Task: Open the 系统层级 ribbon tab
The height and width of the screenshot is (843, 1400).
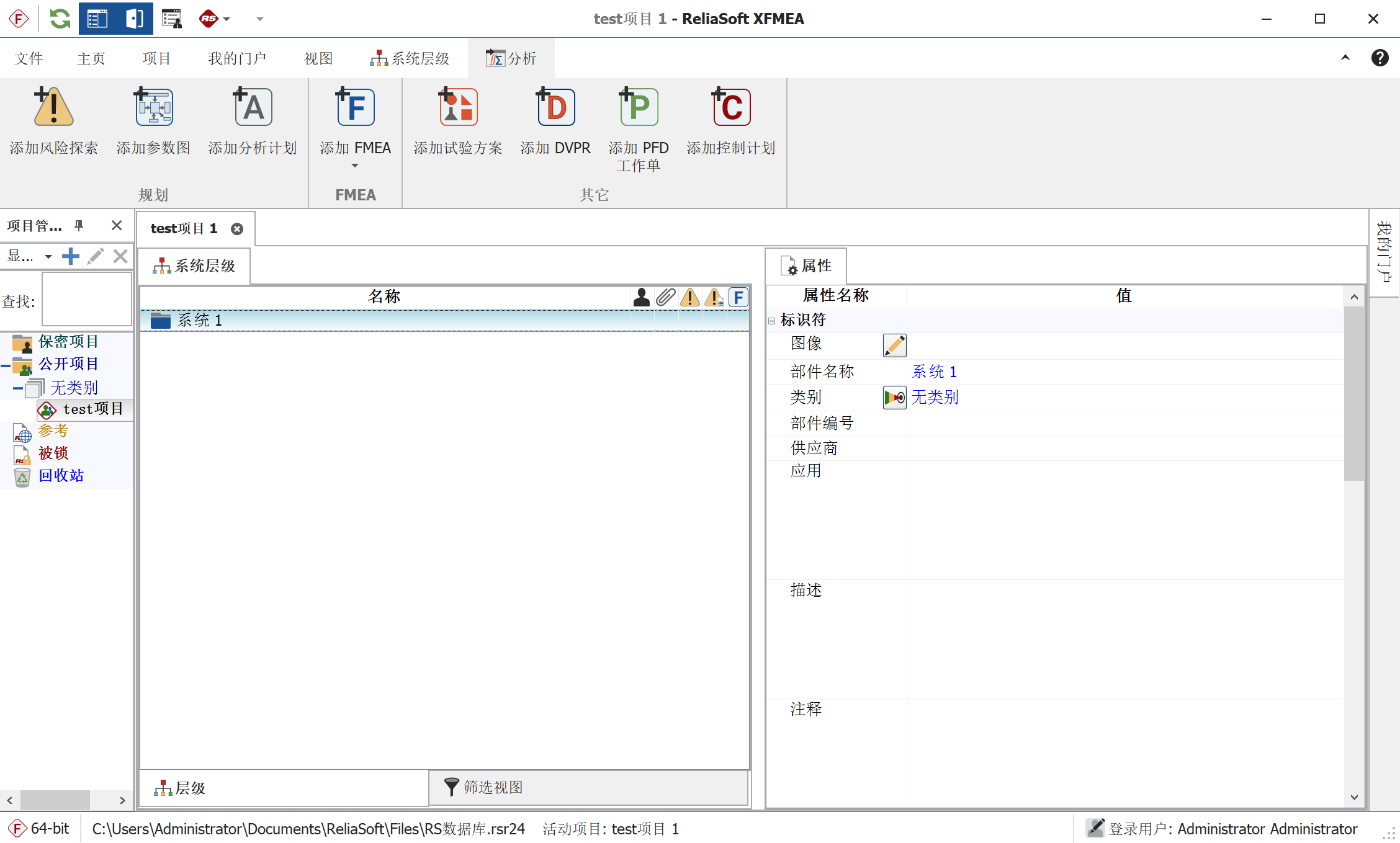Action: tap(410, 58)
